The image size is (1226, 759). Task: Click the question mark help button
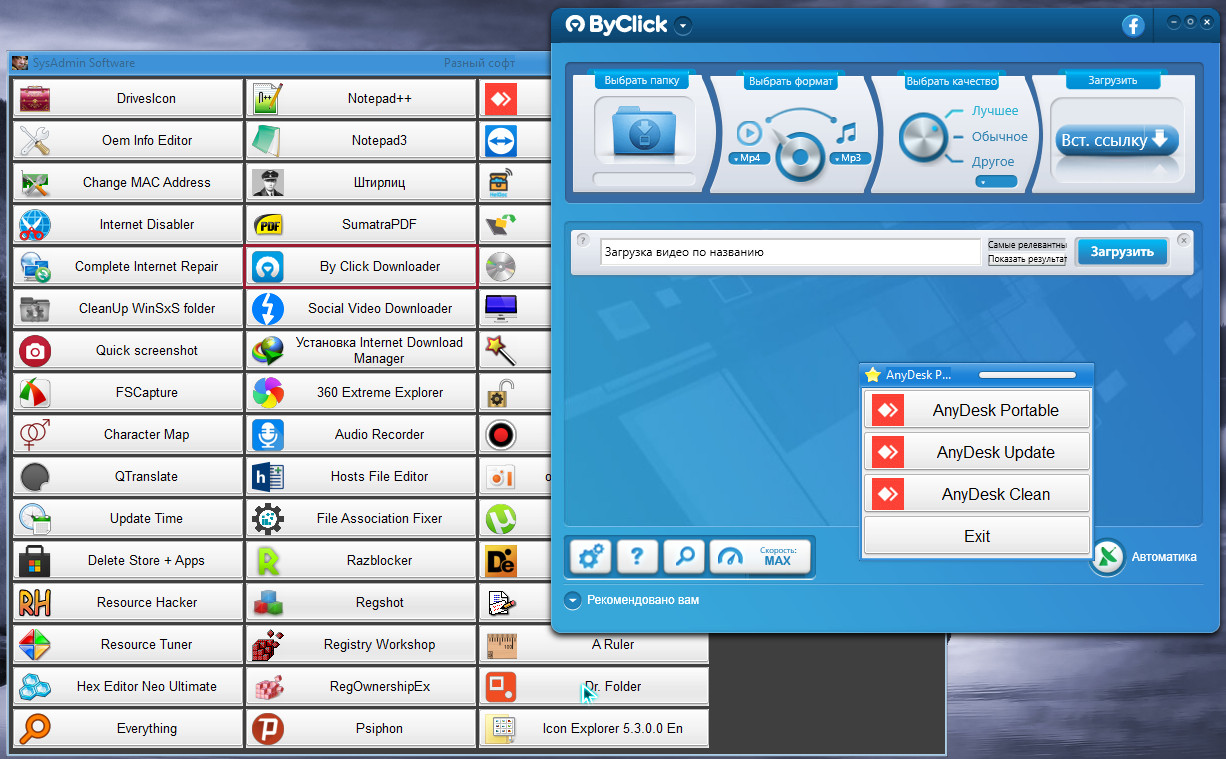click(637, 557)
